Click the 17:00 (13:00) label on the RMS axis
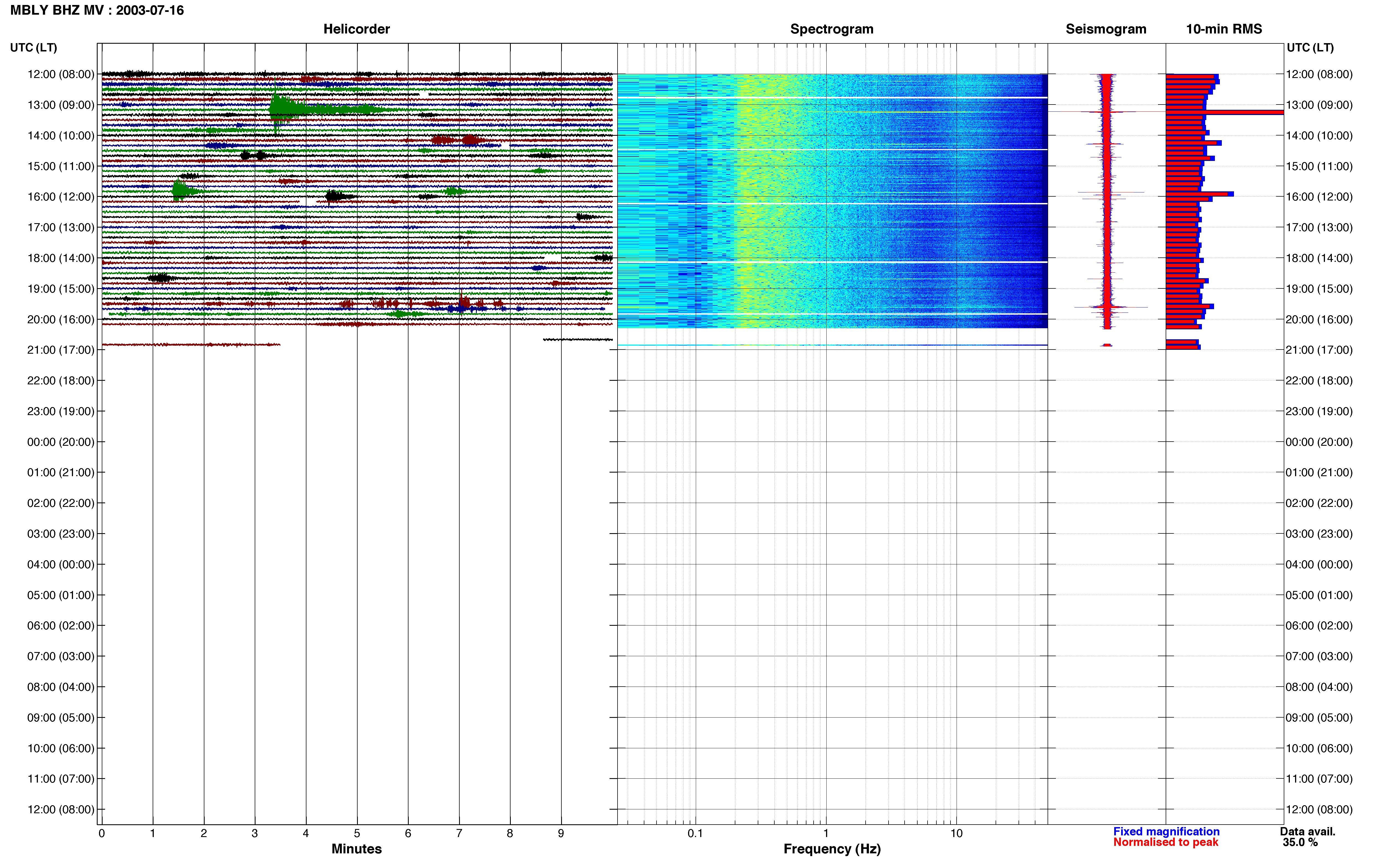1388x868 pixels. (x=1319, y=227)
